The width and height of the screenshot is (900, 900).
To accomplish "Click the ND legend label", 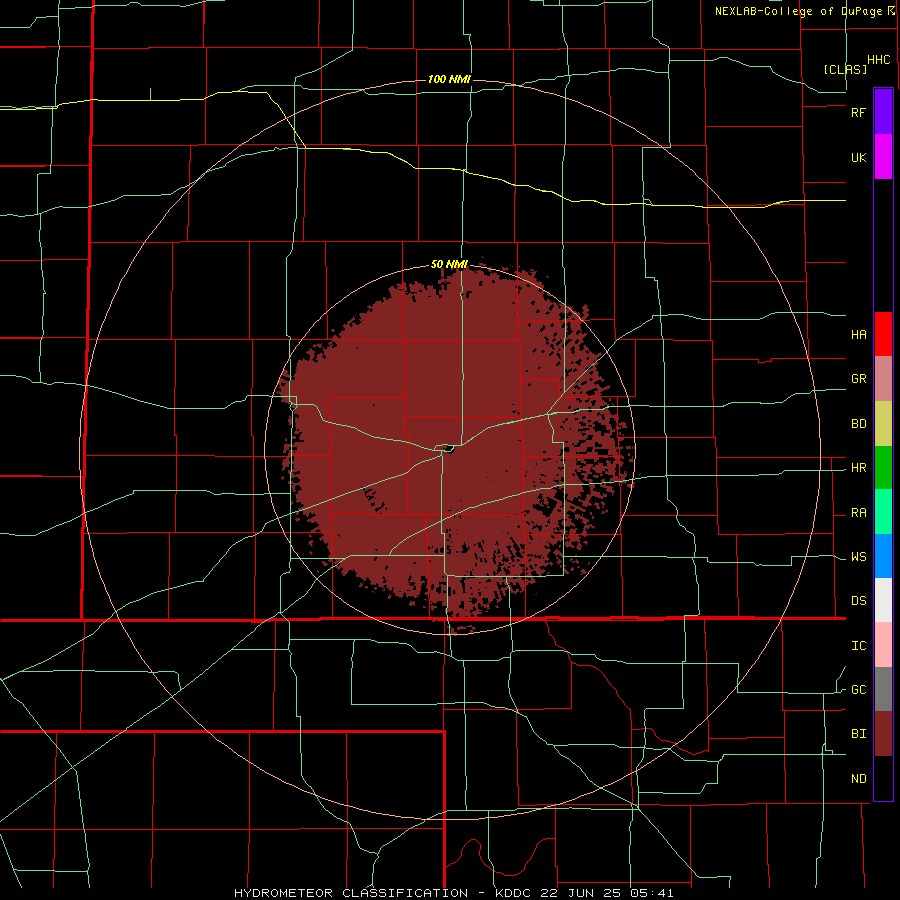I will (858, 779).
